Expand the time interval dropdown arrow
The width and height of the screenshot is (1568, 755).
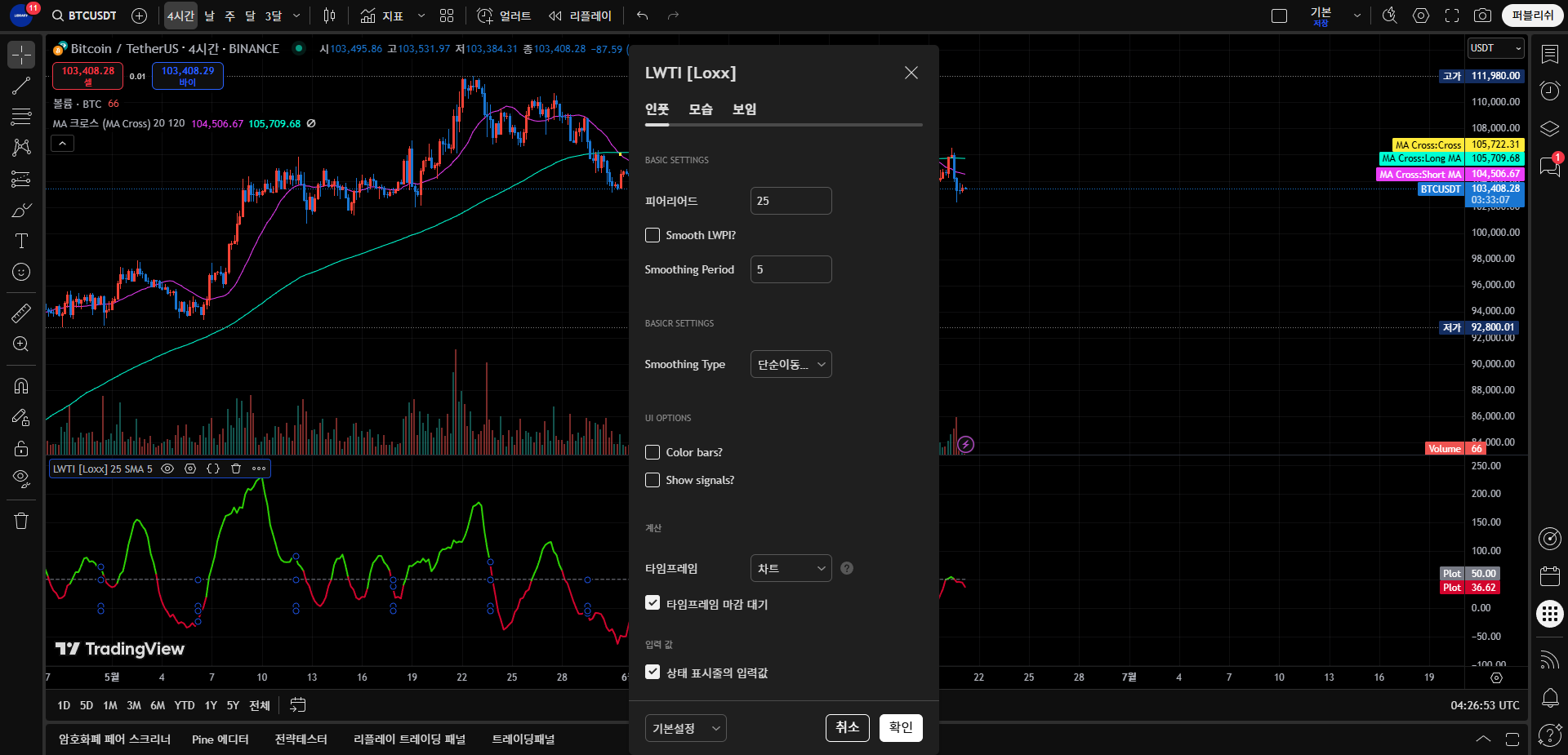pos(296,16)
